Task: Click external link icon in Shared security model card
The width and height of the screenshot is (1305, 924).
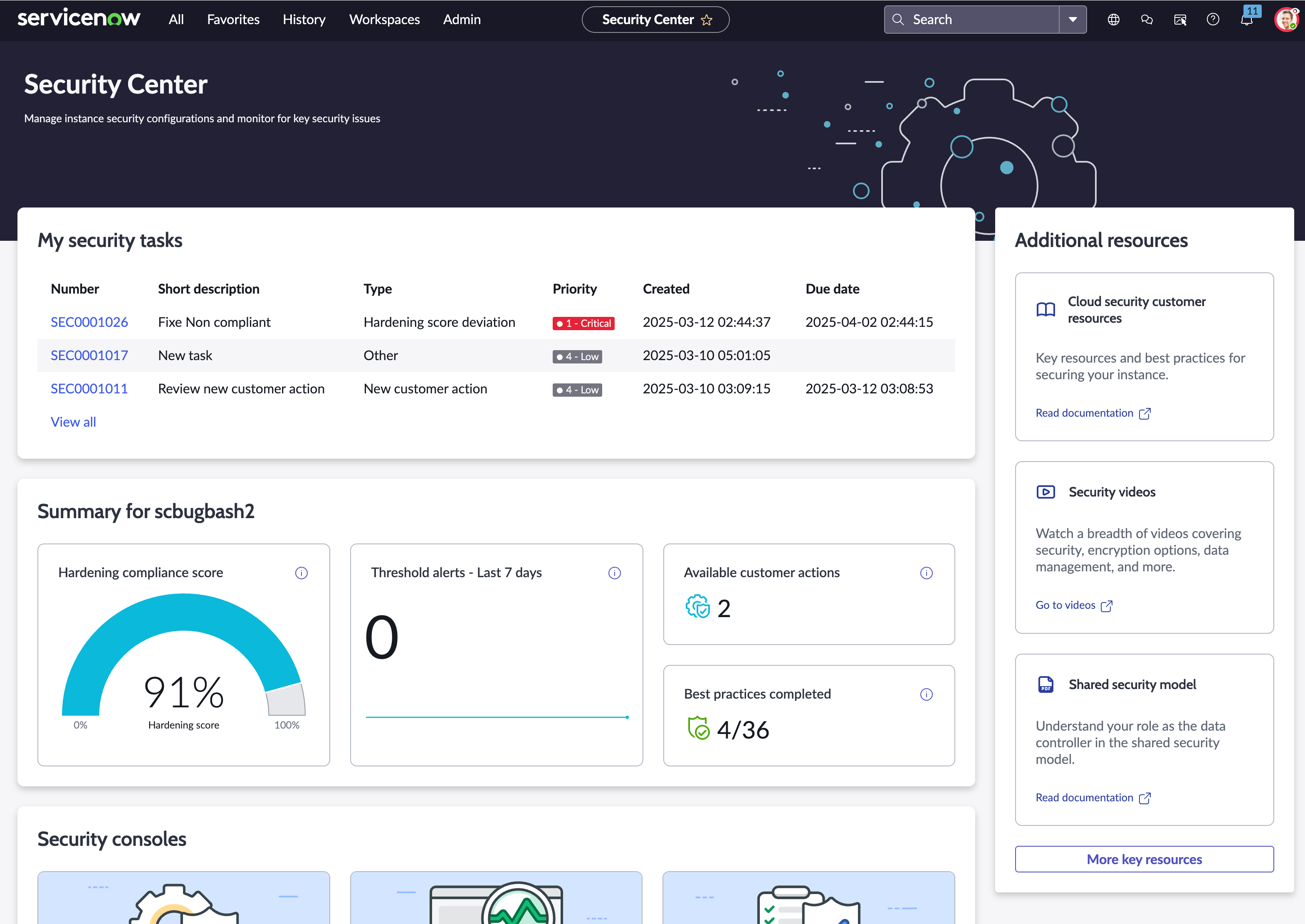Action: click(1144, 798)
